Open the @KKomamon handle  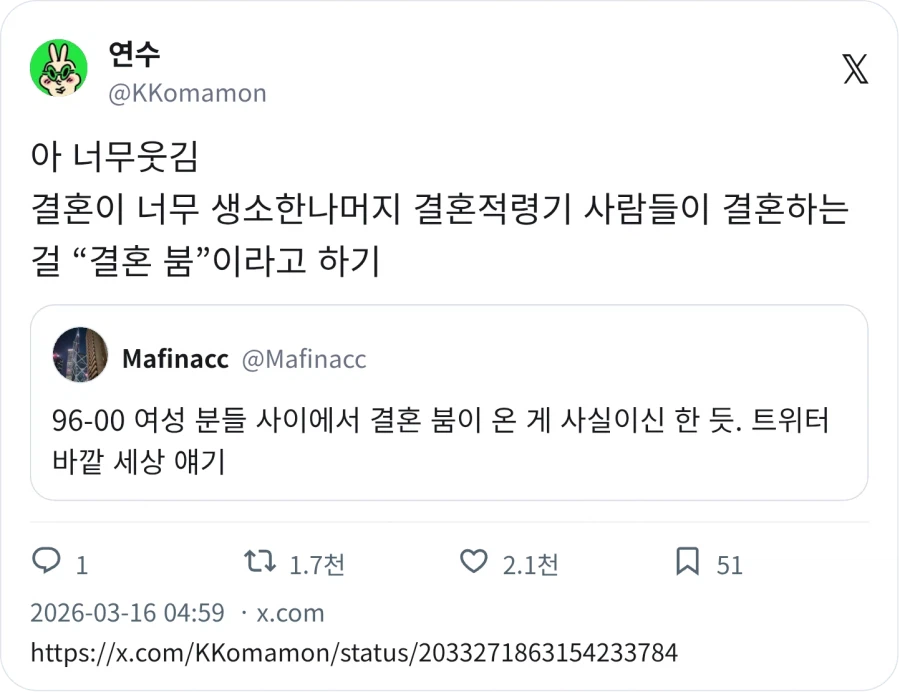tap(189, 93)
